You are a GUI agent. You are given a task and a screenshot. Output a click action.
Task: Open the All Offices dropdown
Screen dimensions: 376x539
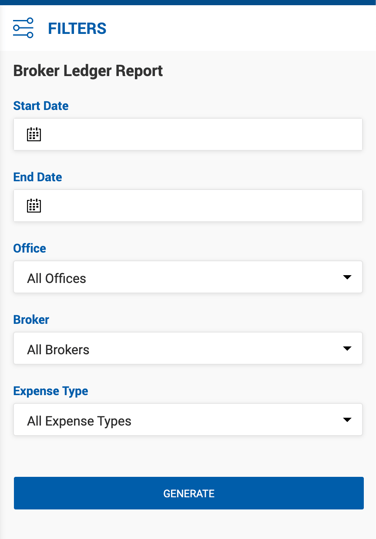point(188,277)
